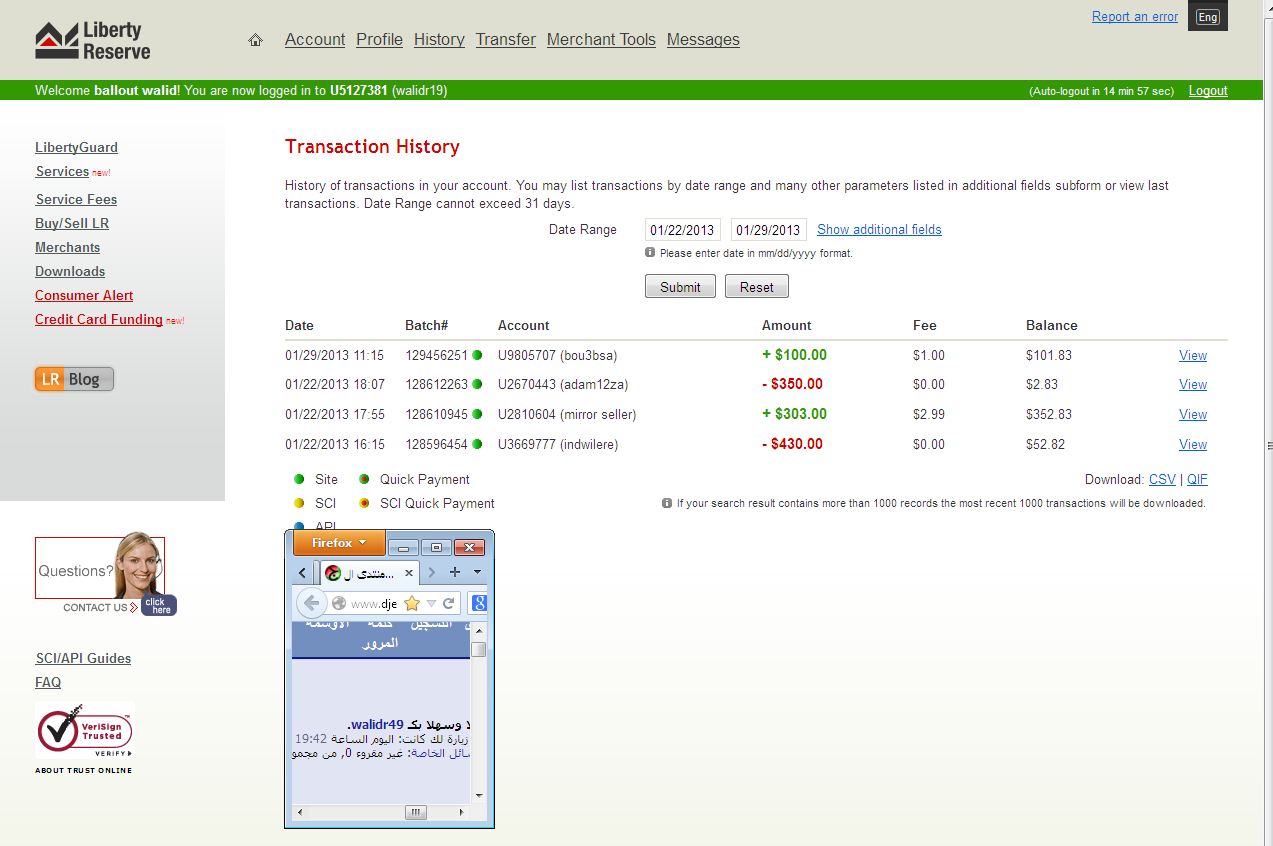Go to the home page icon

click(255, 40)
